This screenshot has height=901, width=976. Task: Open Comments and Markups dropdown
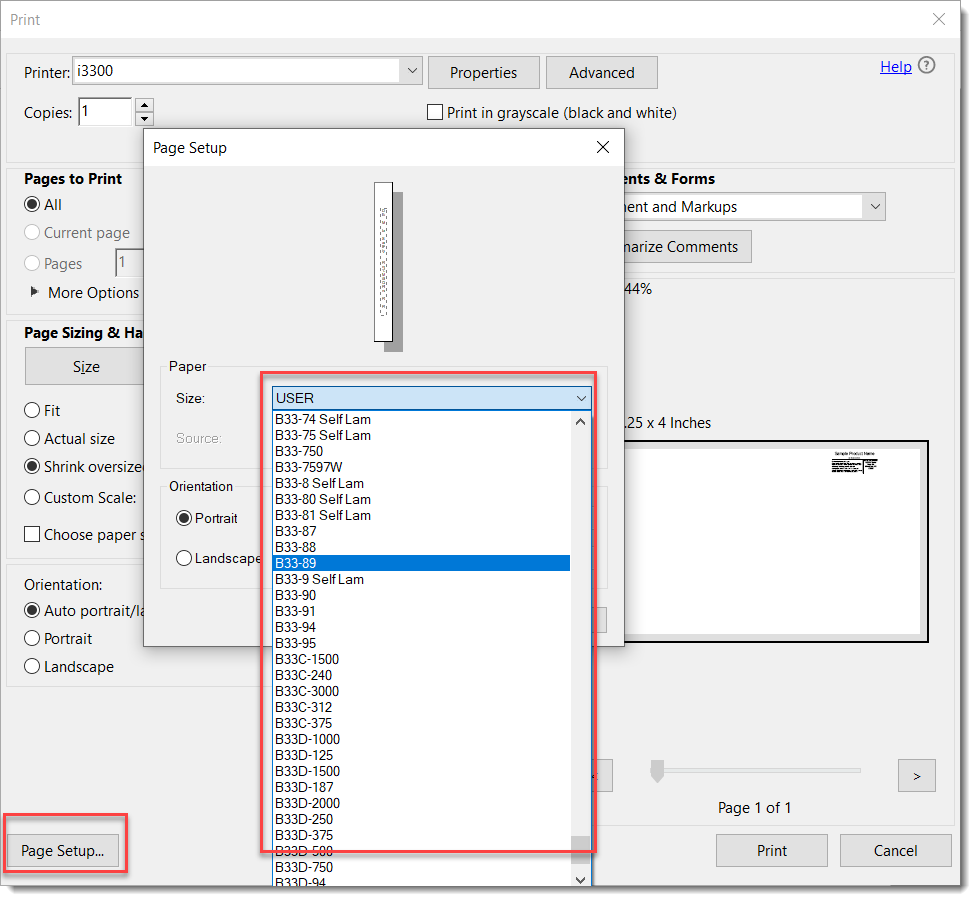point(875,207)
